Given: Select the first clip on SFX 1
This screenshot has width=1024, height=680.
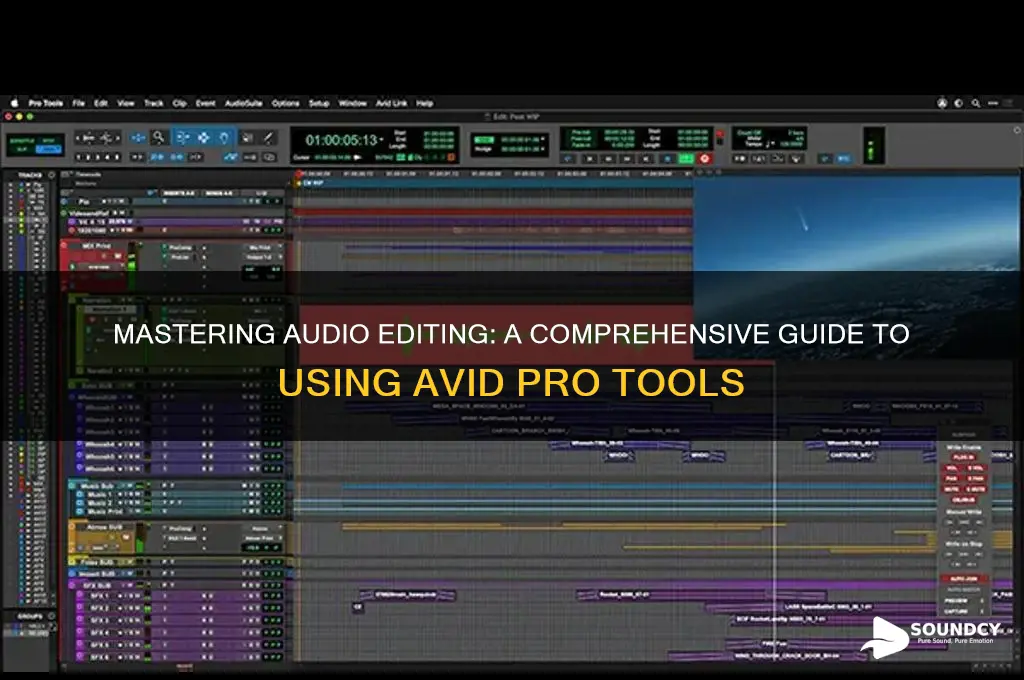Looking at the screenshot, I should pos(407,594).
